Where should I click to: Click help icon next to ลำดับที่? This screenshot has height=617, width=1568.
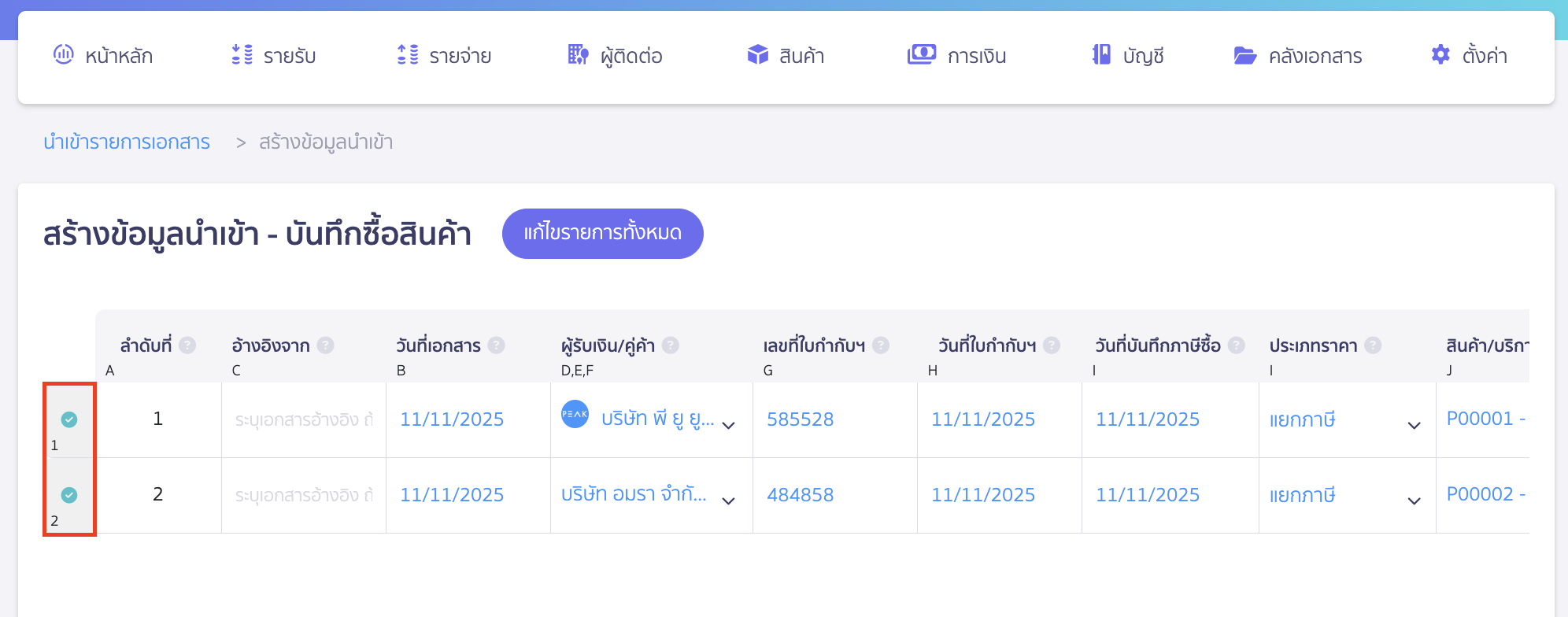coord(187,345)
